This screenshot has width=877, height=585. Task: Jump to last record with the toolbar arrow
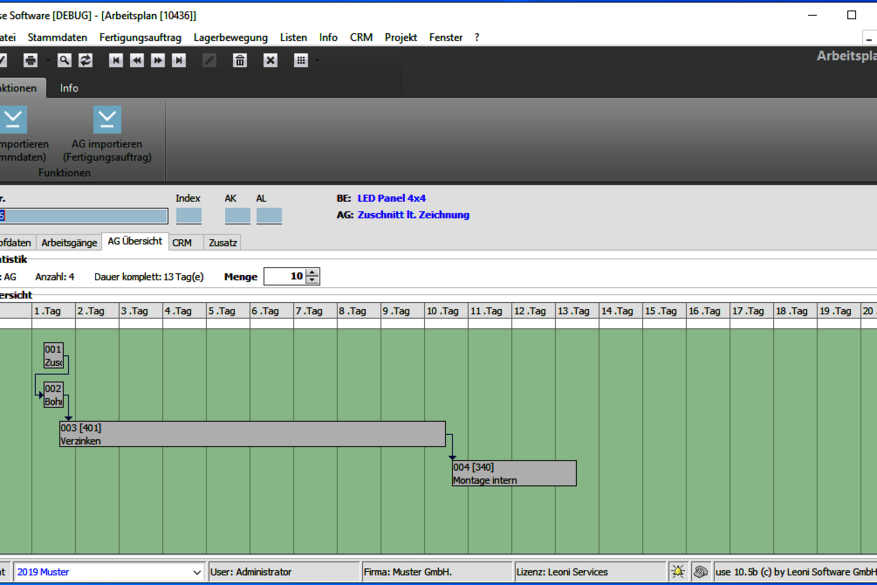179,61
